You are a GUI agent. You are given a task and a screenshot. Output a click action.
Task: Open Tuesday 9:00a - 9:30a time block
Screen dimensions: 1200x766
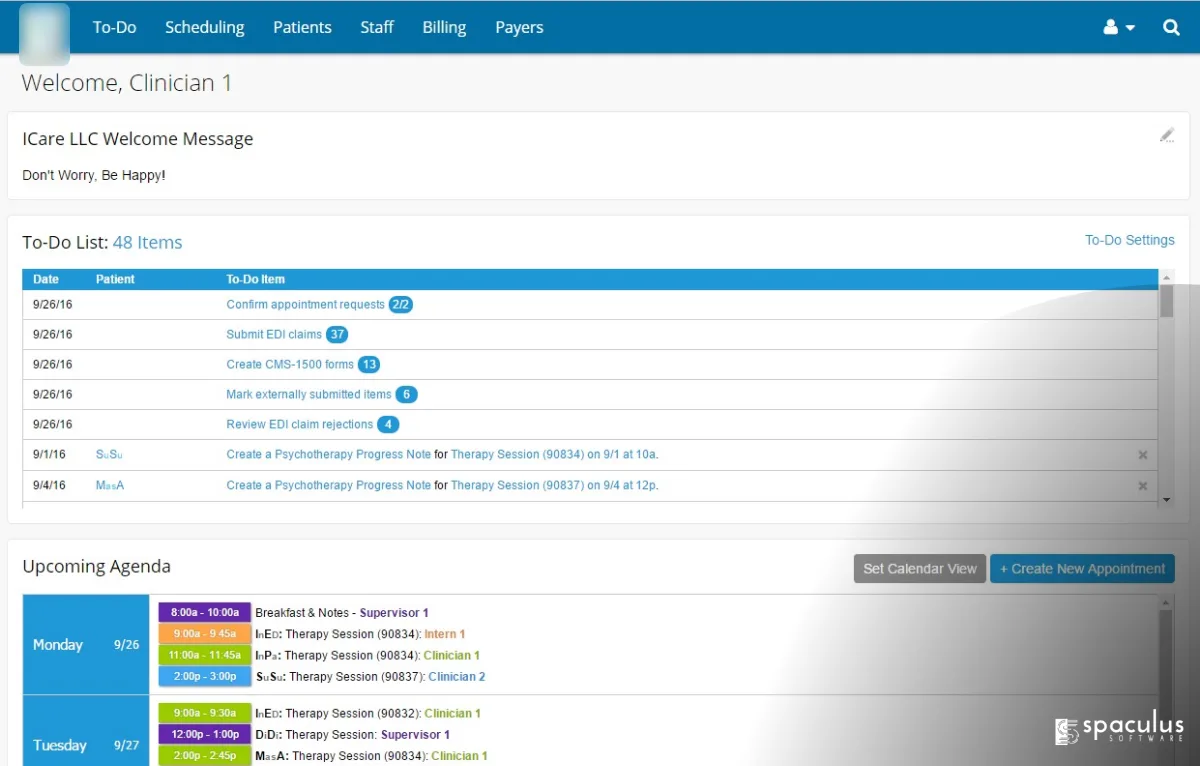coord(204,714)
